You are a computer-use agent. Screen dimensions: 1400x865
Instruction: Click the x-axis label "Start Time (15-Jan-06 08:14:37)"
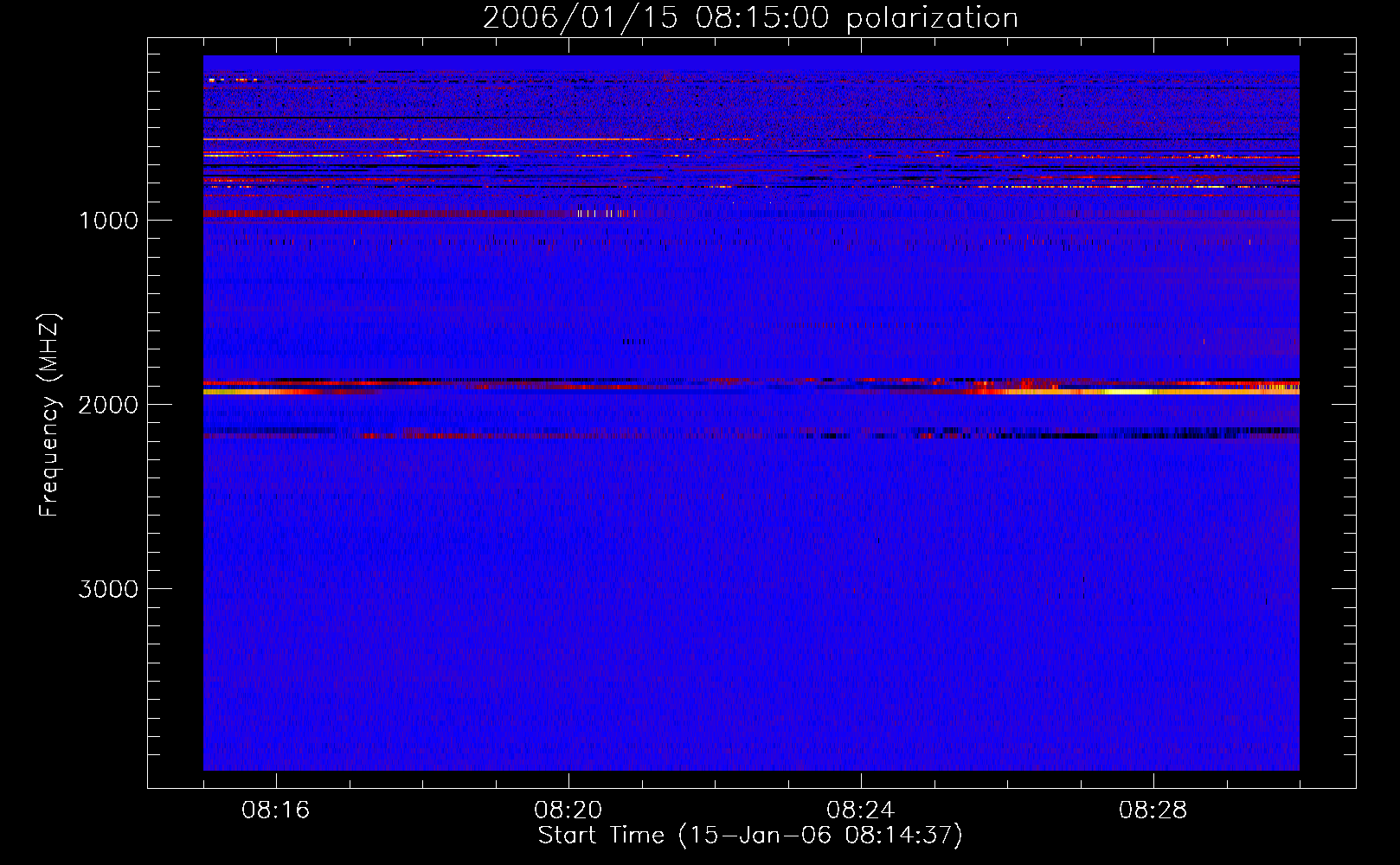click(x=750, y=836)
